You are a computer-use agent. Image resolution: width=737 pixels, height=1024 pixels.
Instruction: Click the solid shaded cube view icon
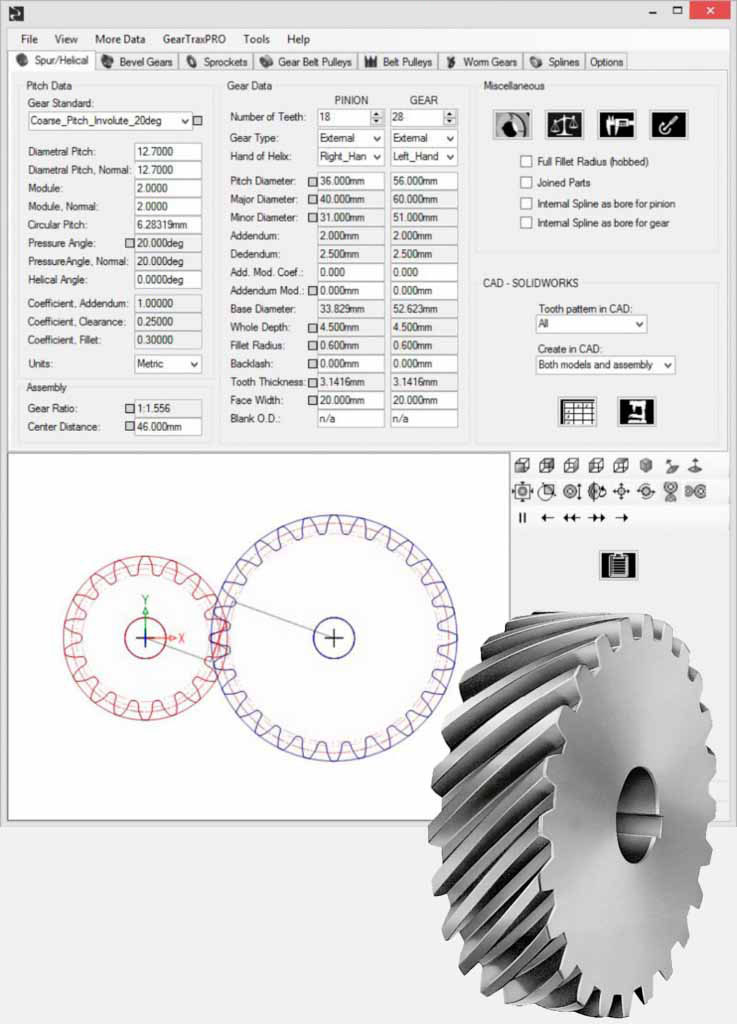tap(645, 465)
